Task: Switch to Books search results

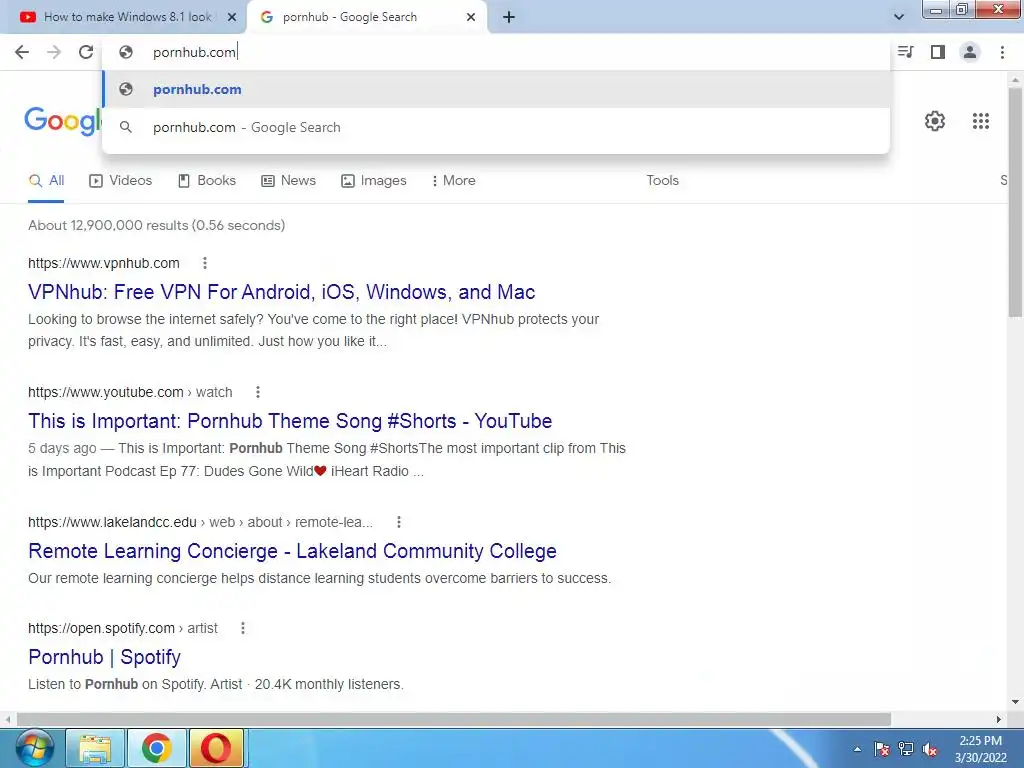Action: pyautogui.click(x=207, y=181)
